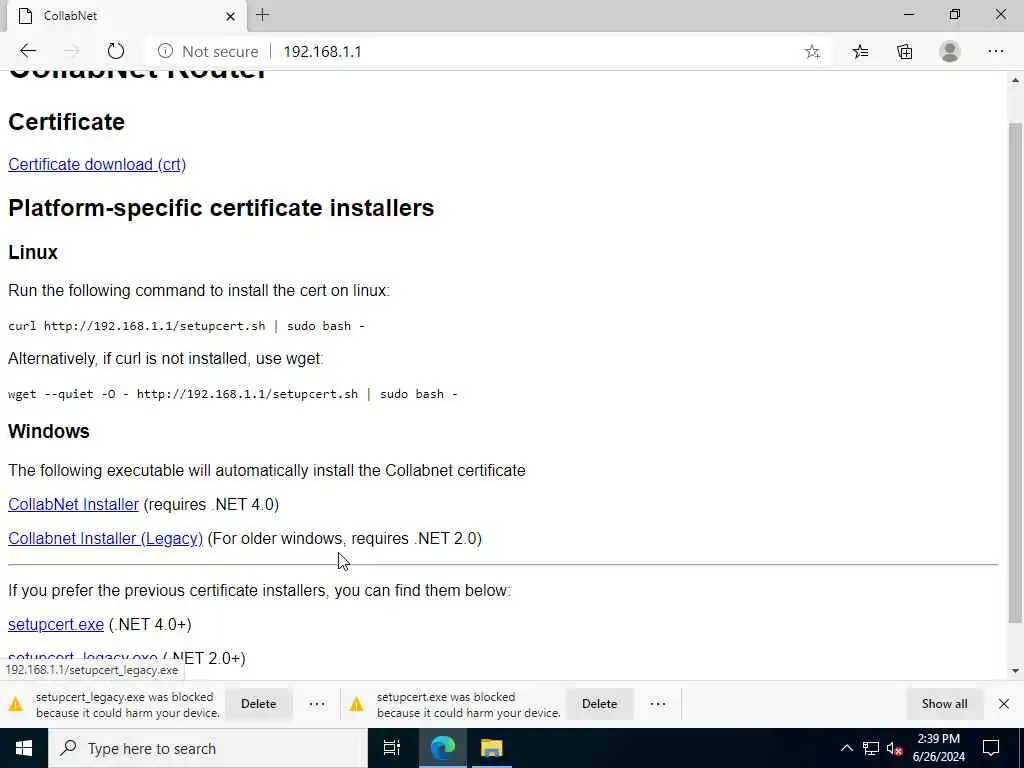Close the downloads bar
The height and width of the screenshot is (768, 1024).
tap(1004, 704)
